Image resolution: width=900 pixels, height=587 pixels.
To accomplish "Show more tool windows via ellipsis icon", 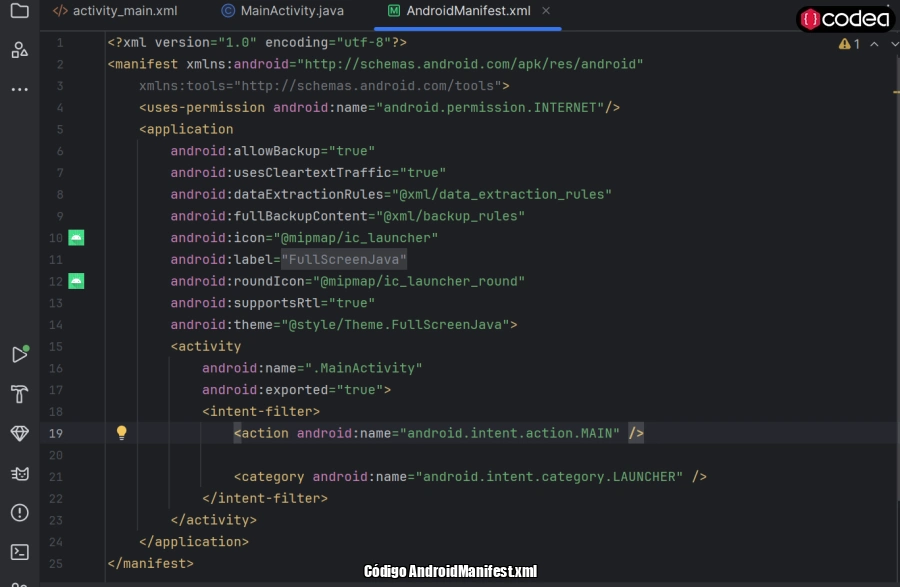I will tap(19, 89).
